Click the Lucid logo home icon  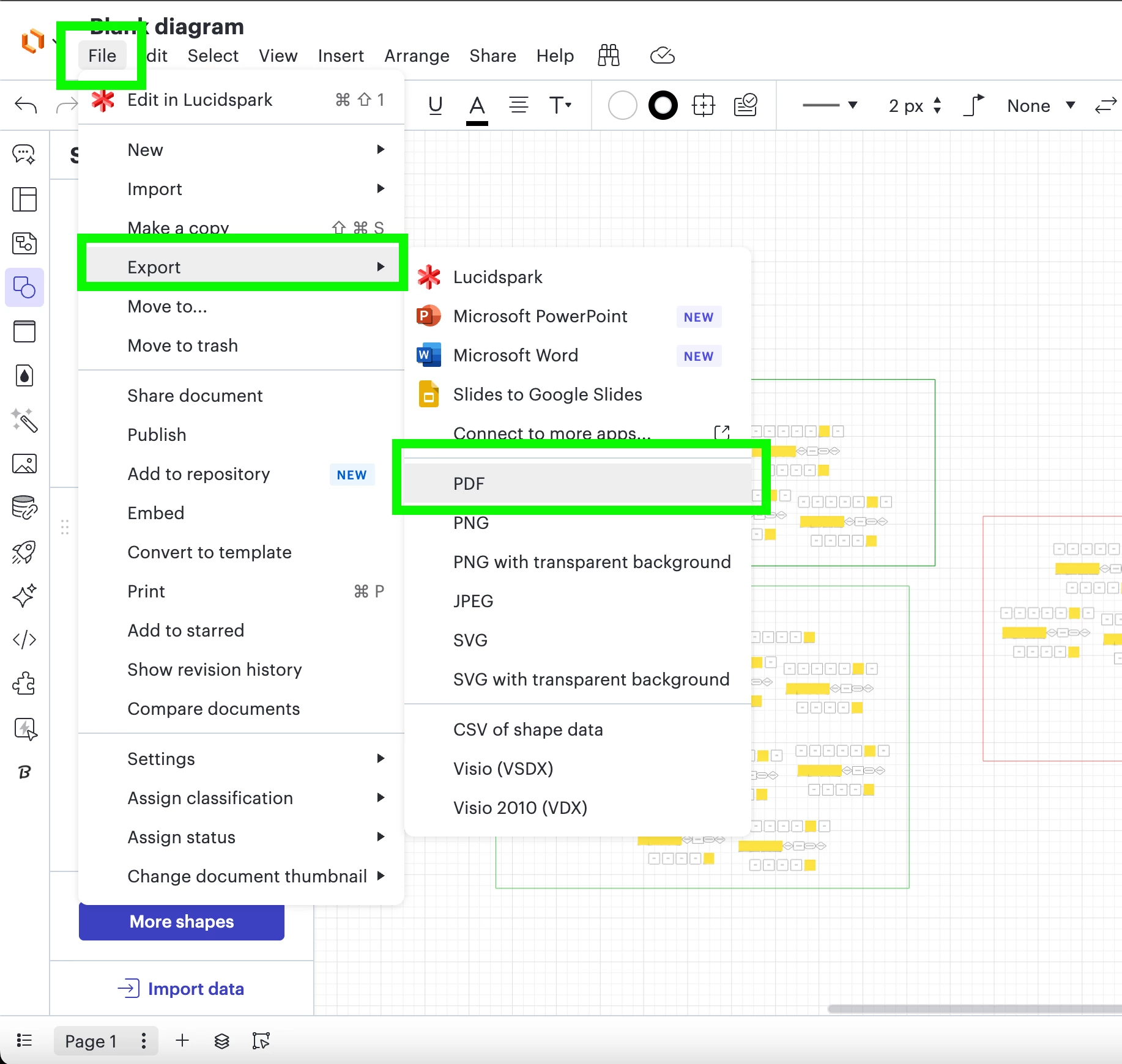[x=33, y=41]
